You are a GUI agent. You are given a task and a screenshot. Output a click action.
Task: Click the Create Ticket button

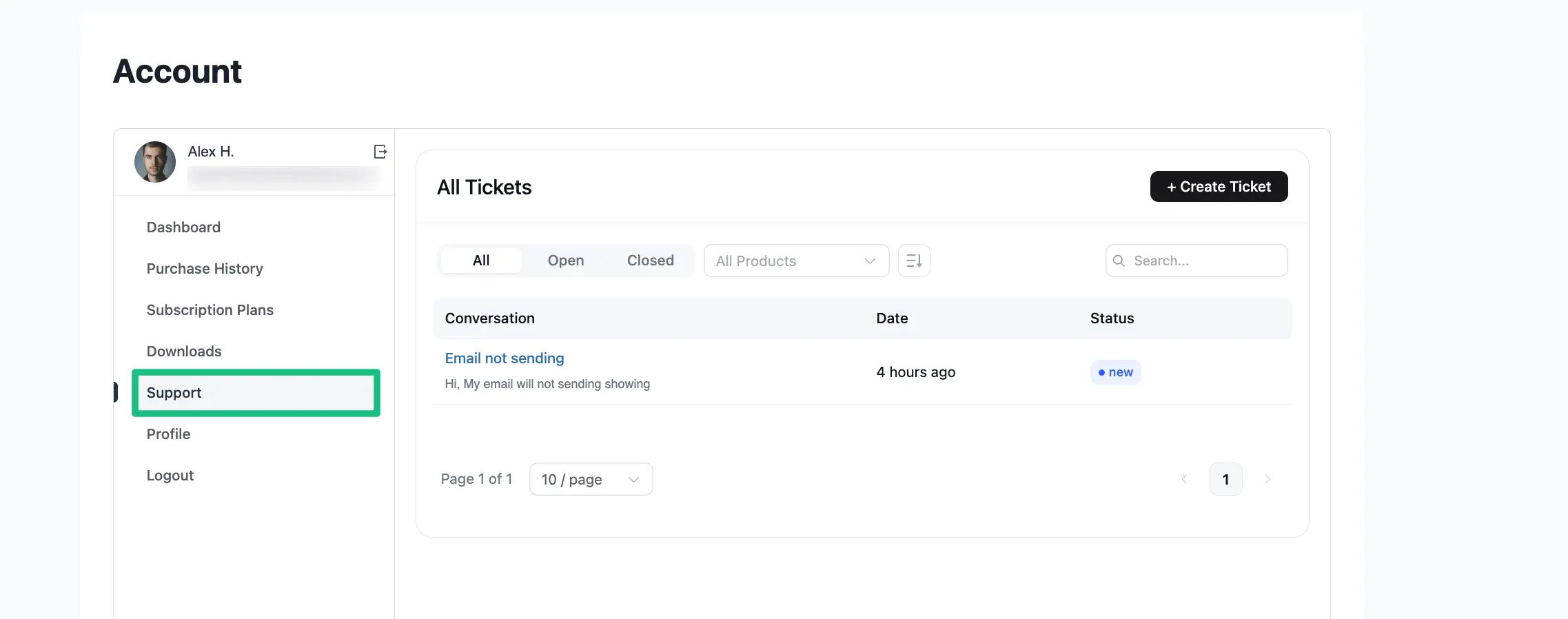pyautogui.click(x=1219, y=187)
